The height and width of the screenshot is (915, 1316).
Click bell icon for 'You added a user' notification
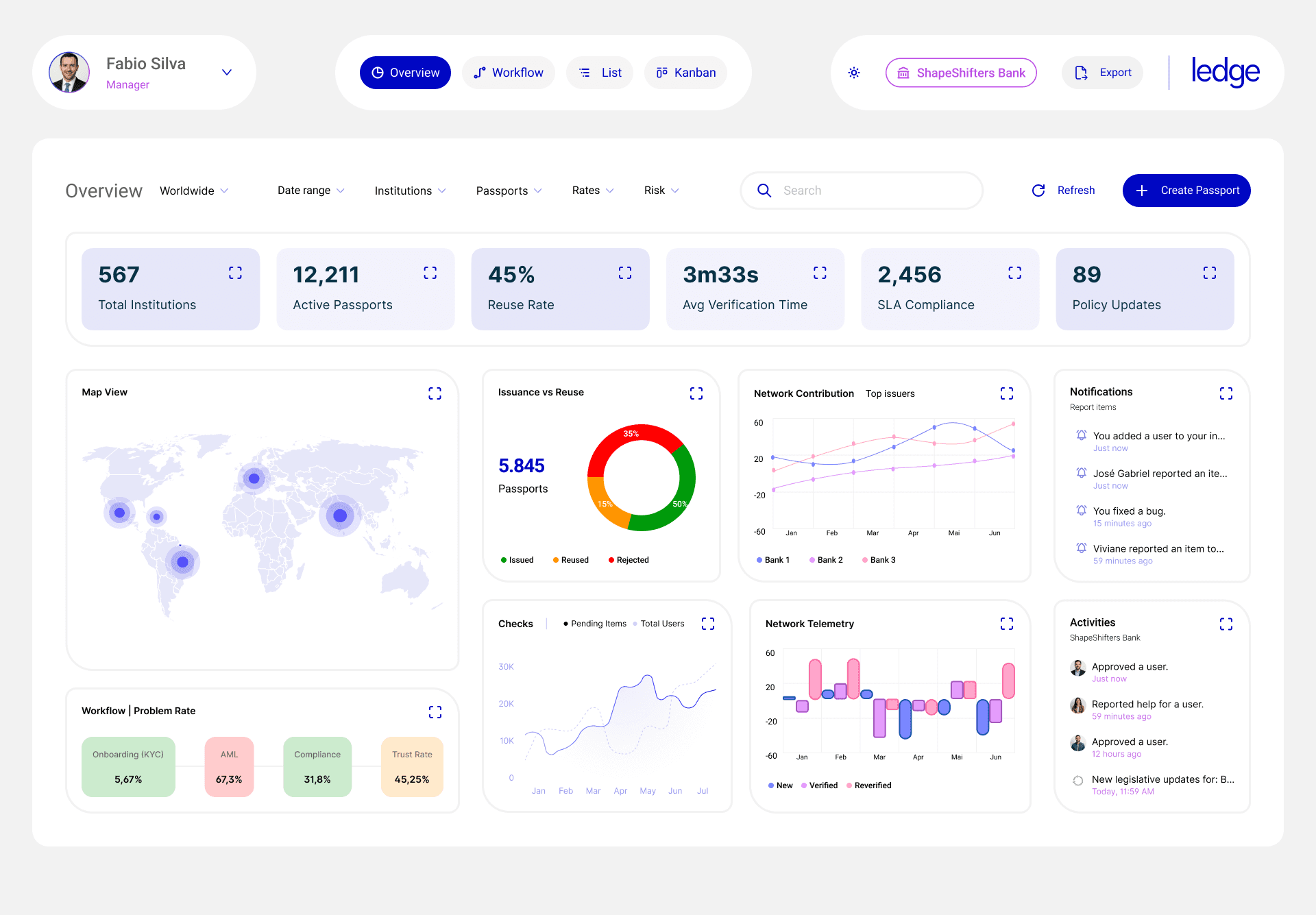1081,435
